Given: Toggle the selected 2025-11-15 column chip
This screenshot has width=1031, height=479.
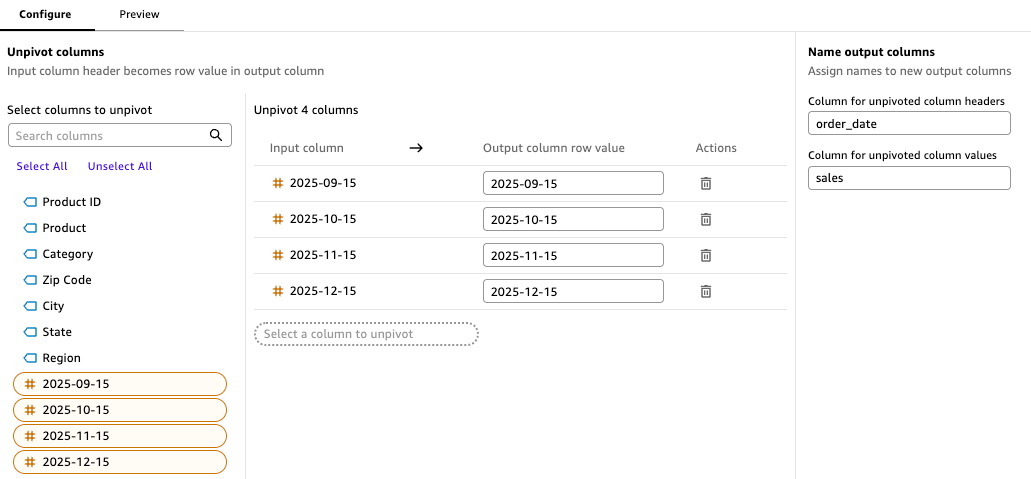Looking at the screenshot, I should (x=120, y=436).
